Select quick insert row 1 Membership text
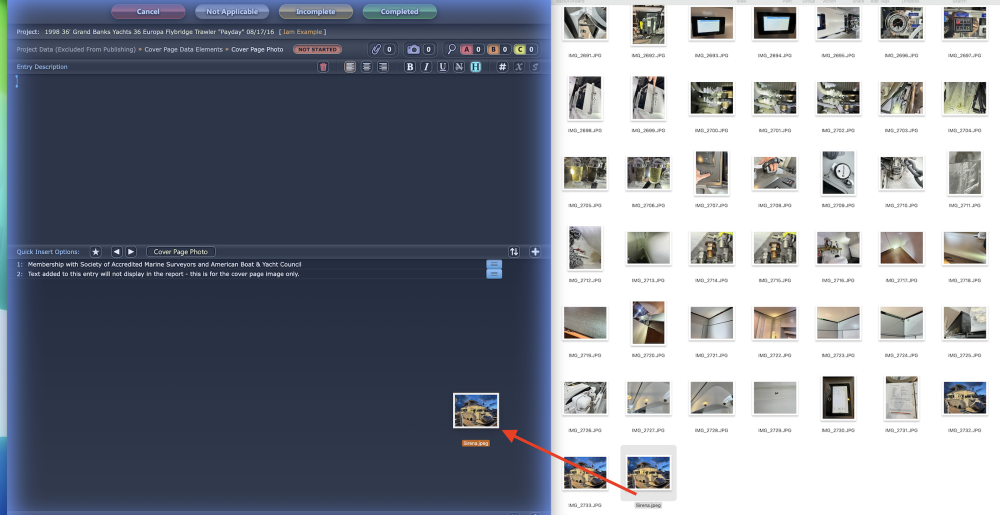The image size is (1000, 515). pyautogui.click(x=165, y=264)
